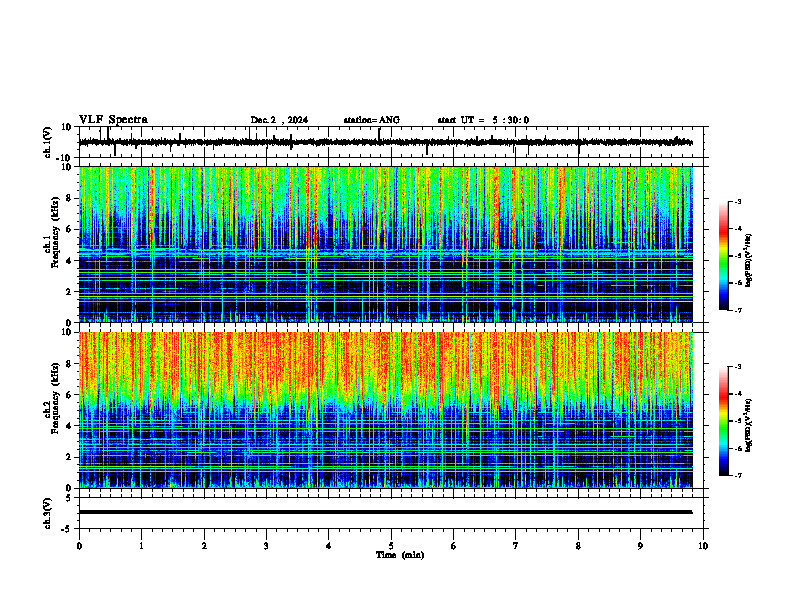Click the "8" kHz tick on ch.2 frequency axis

[x=69, y=364]
